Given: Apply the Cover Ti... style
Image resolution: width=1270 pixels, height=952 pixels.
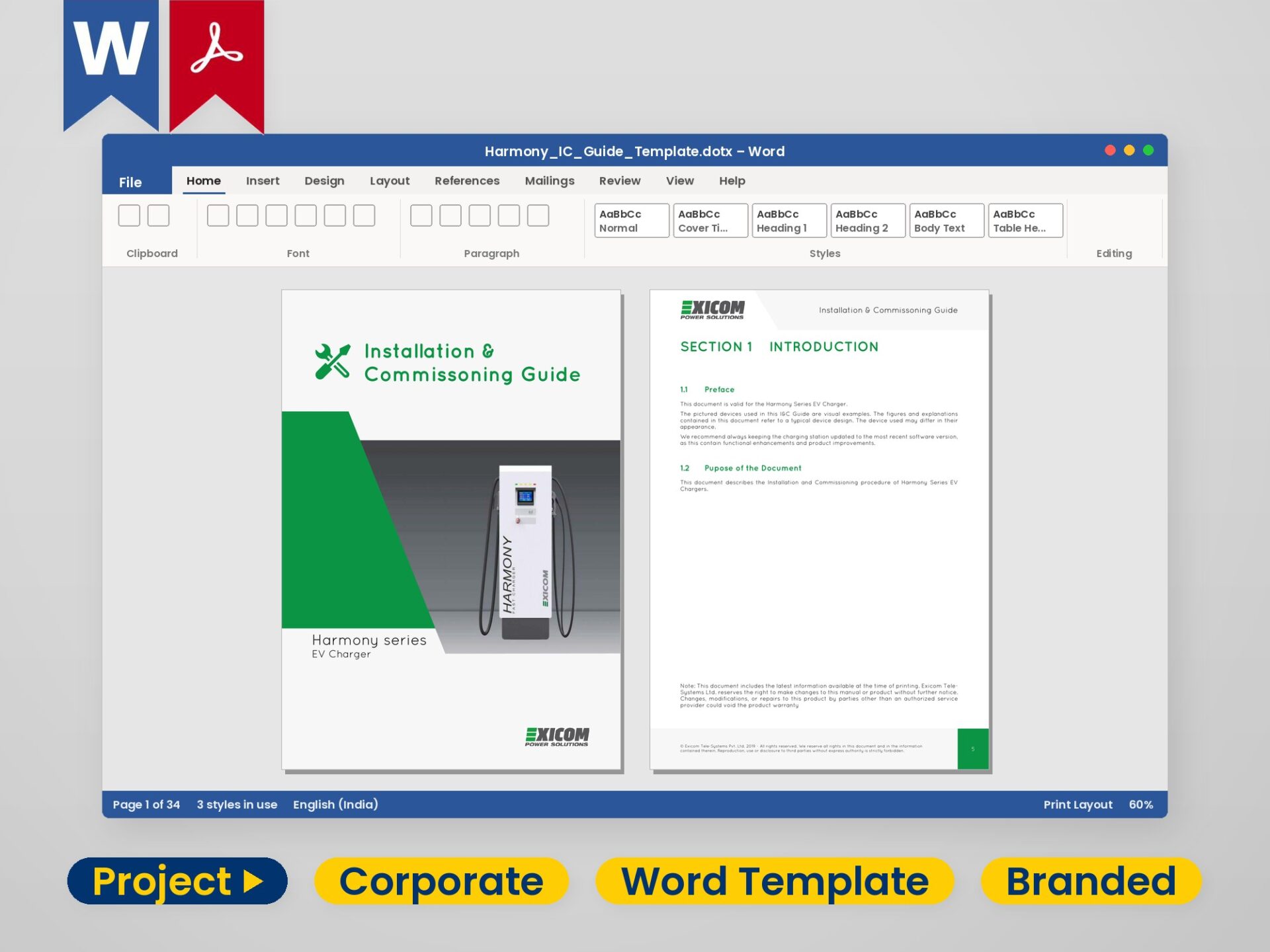Looking at the screenshot, I should coord(710,220).
